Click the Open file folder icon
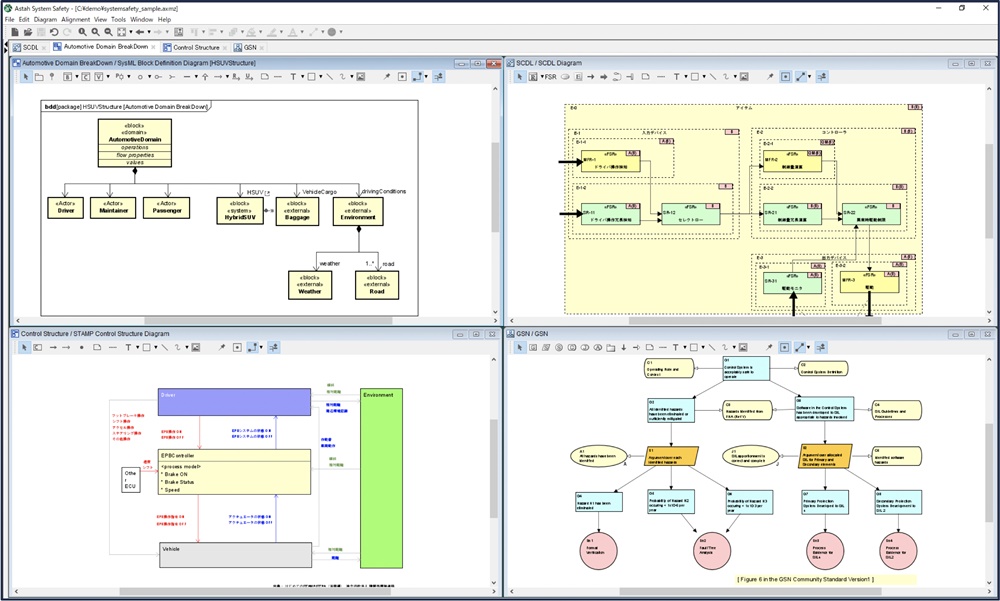This screenshot has width=1000, height=601. [x=28, y=32]
